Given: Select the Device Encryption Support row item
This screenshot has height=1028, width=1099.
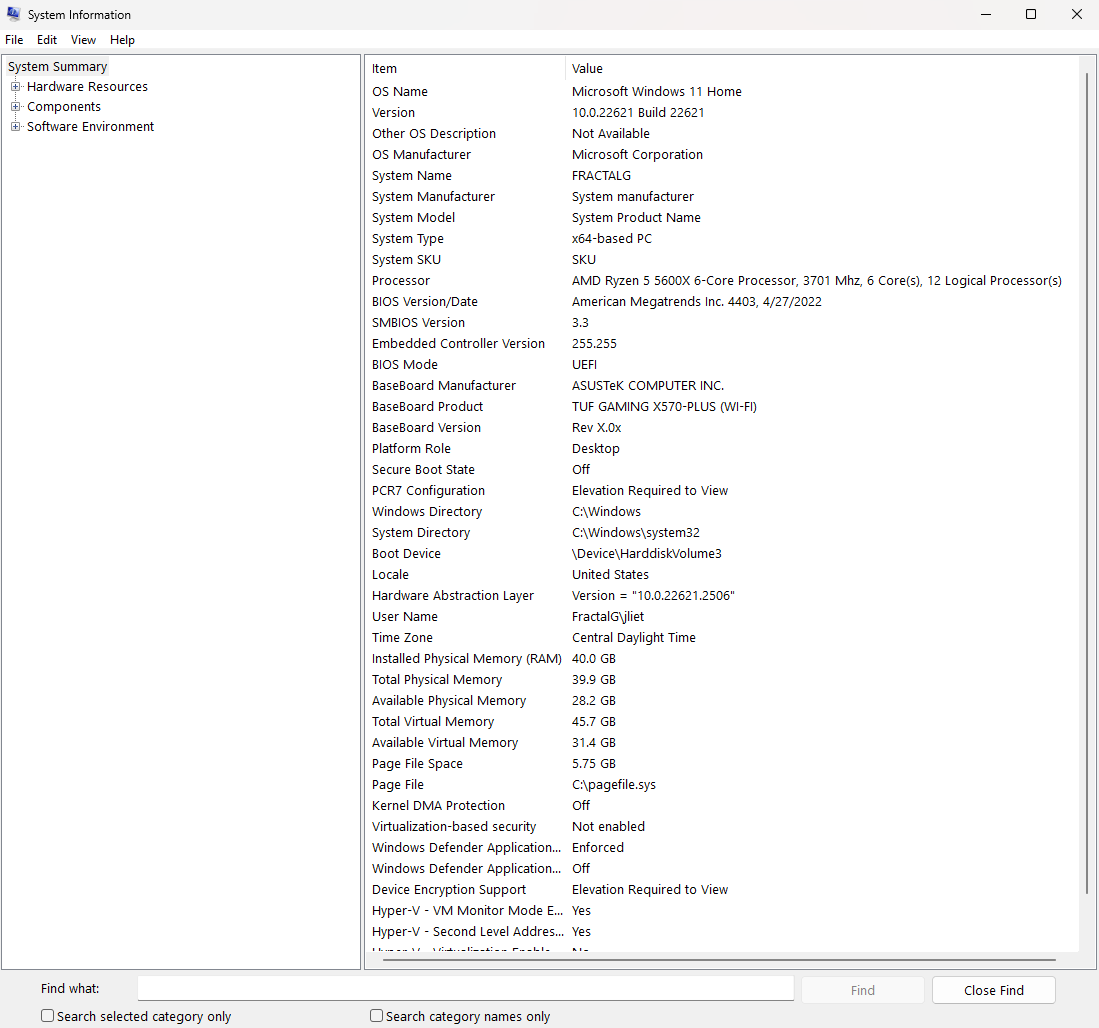Looking at the screenshot, I should pos(449,890).
